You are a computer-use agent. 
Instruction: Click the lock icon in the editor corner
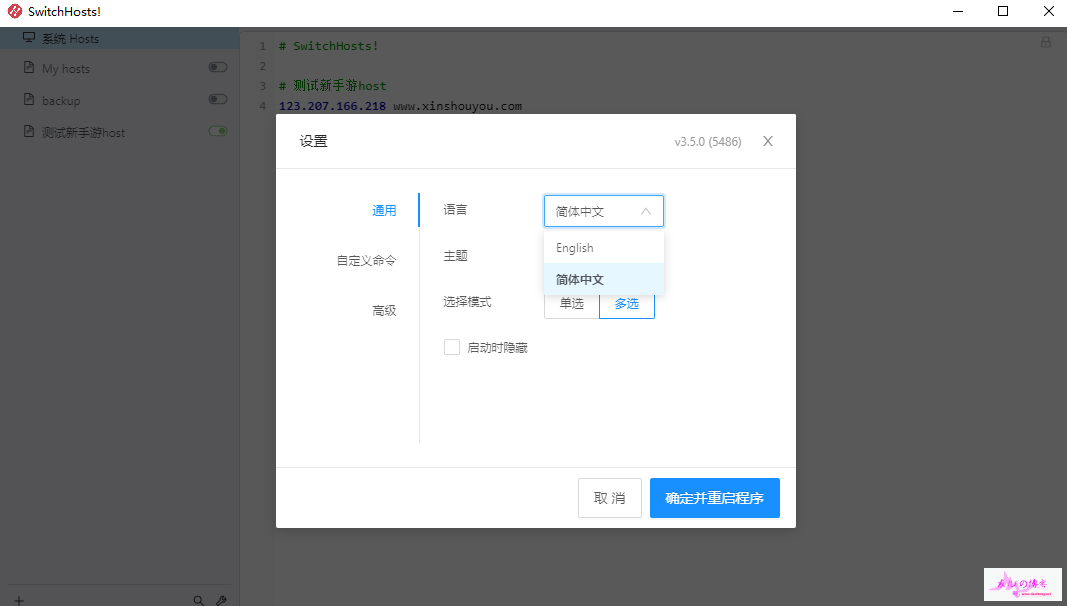[x=1046, y=42]
